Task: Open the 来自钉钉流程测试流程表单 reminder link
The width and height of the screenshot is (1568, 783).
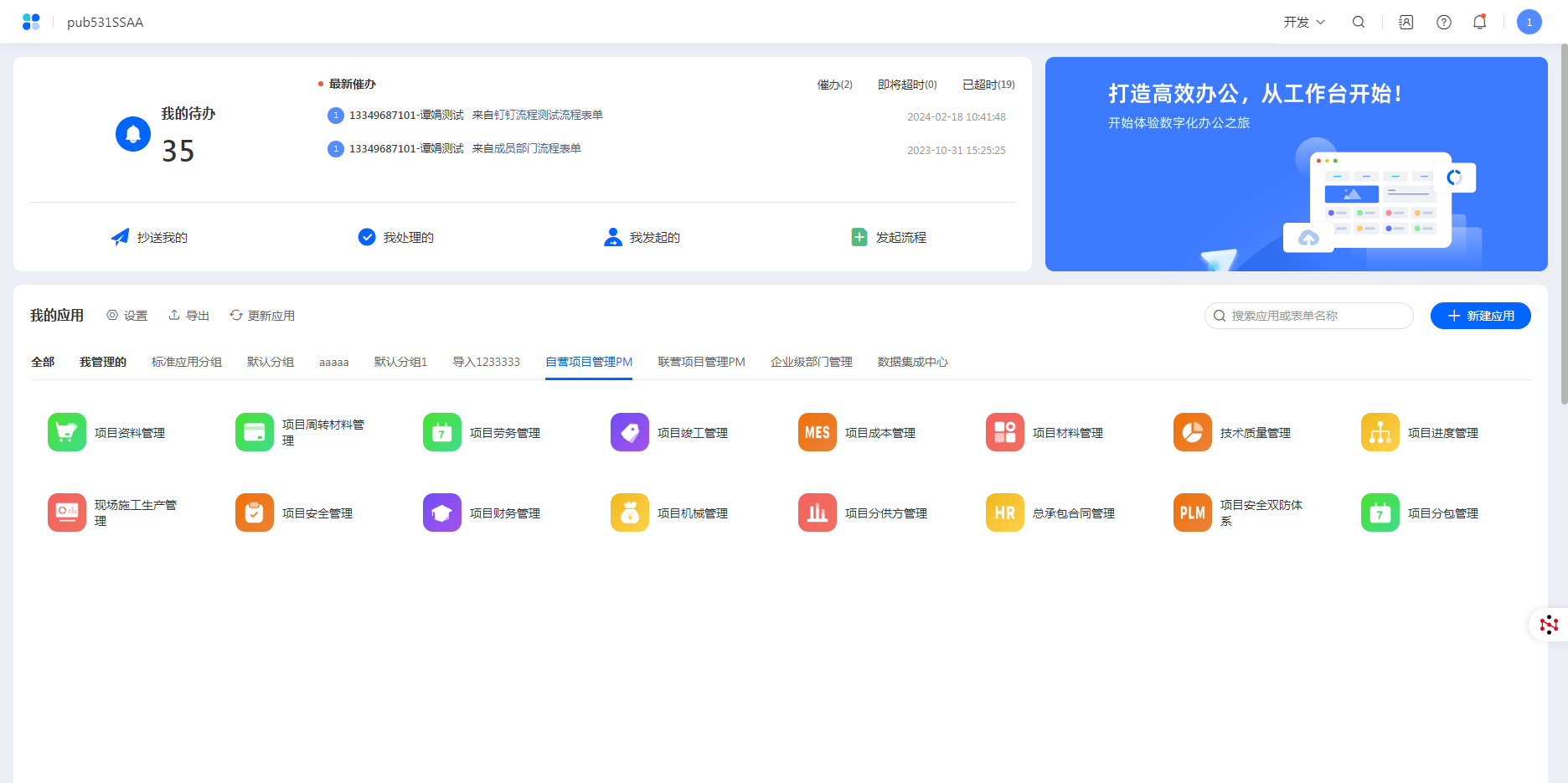Action: click(537, 116)
